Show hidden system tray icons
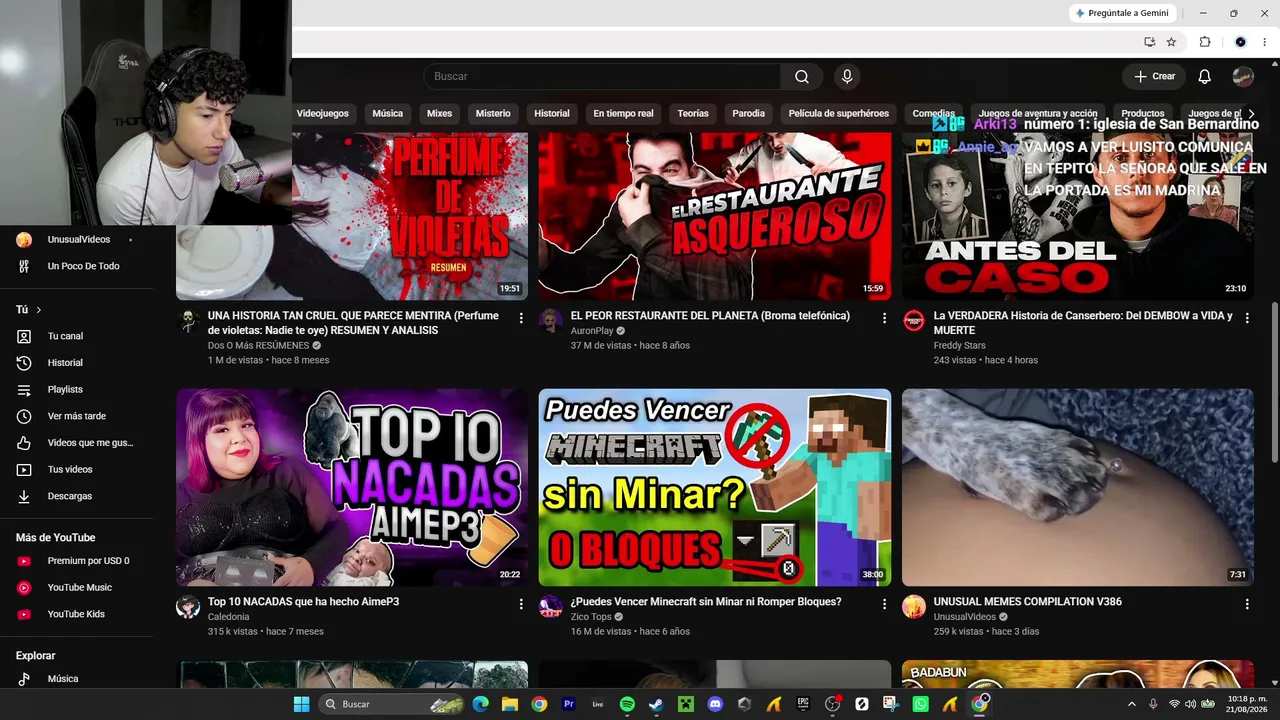The width and height of the screenshot is (1280, 720). point(1132,704)
